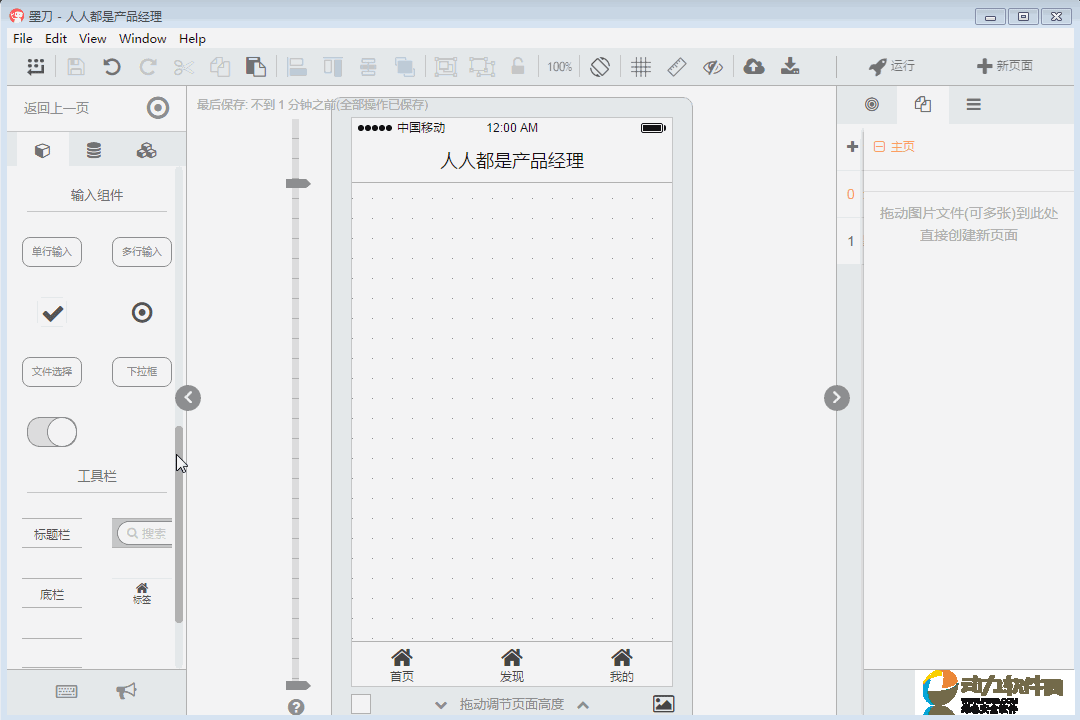Undo the last action
Image resolution: width=1080 pixels, height=720 pixels.
tap(112, 67)
